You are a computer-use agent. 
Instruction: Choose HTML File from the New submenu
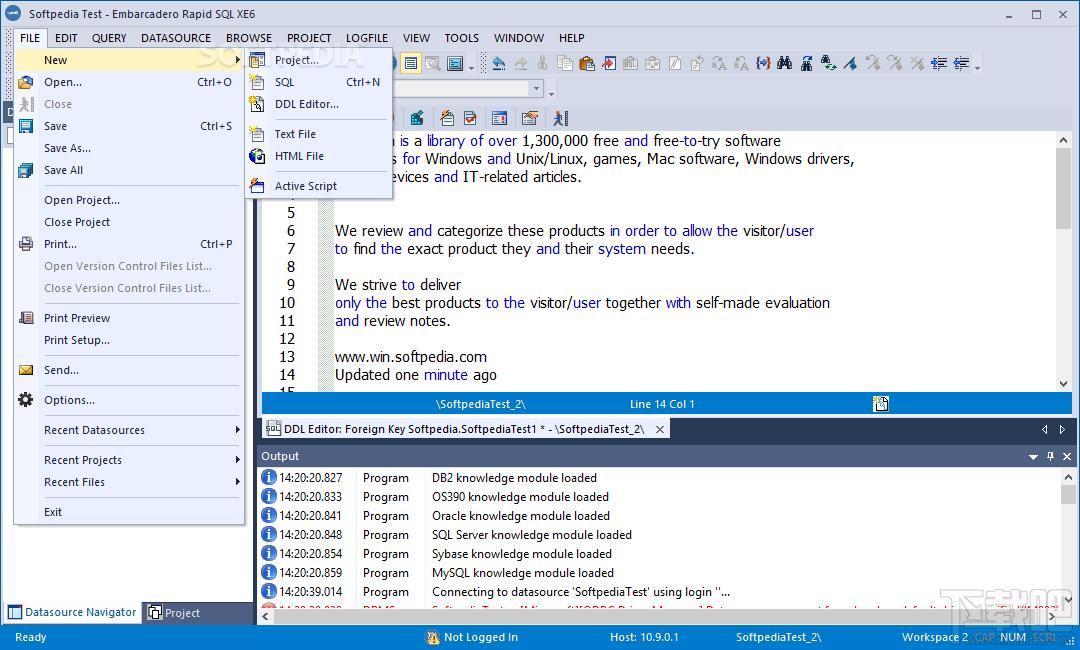pos(319,156)
